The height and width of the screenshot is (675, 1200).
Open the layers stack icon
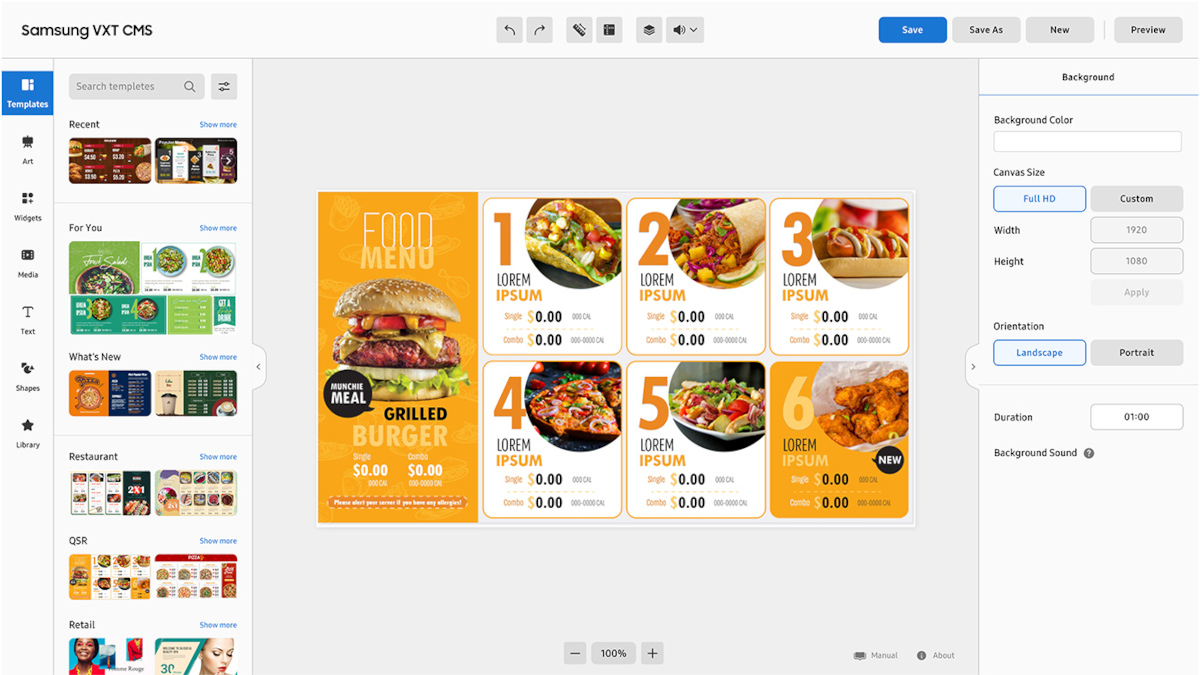click(649, 30)
